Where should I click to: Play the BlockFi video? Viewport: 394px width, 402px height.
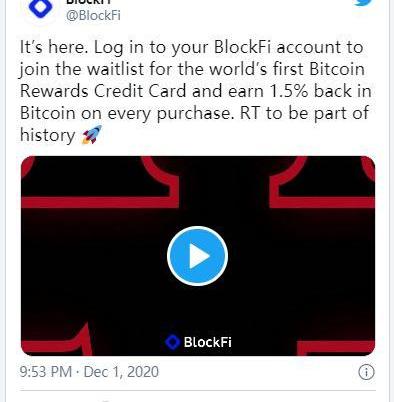coord(197,256)
